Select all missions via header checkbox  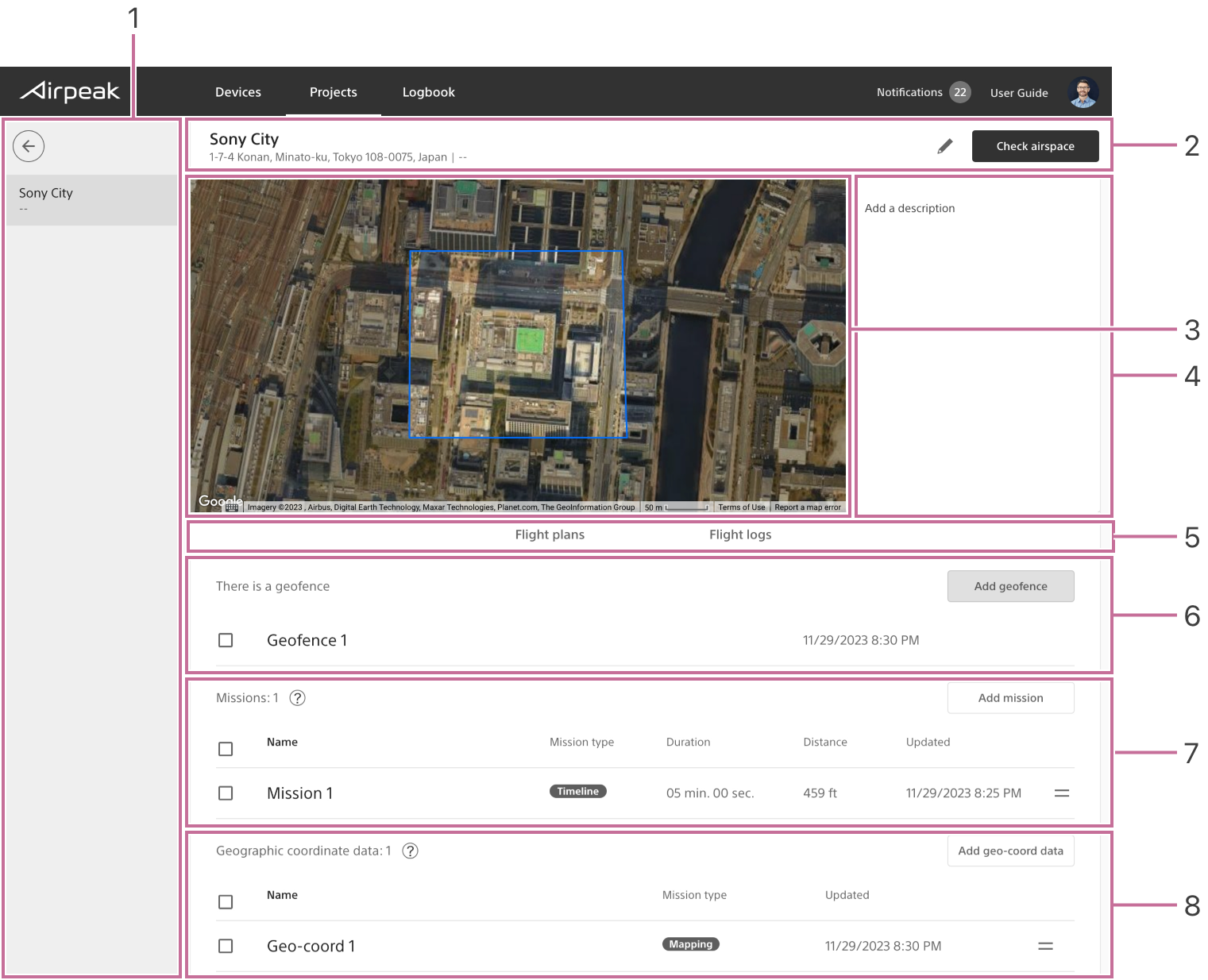pos(226,749)
